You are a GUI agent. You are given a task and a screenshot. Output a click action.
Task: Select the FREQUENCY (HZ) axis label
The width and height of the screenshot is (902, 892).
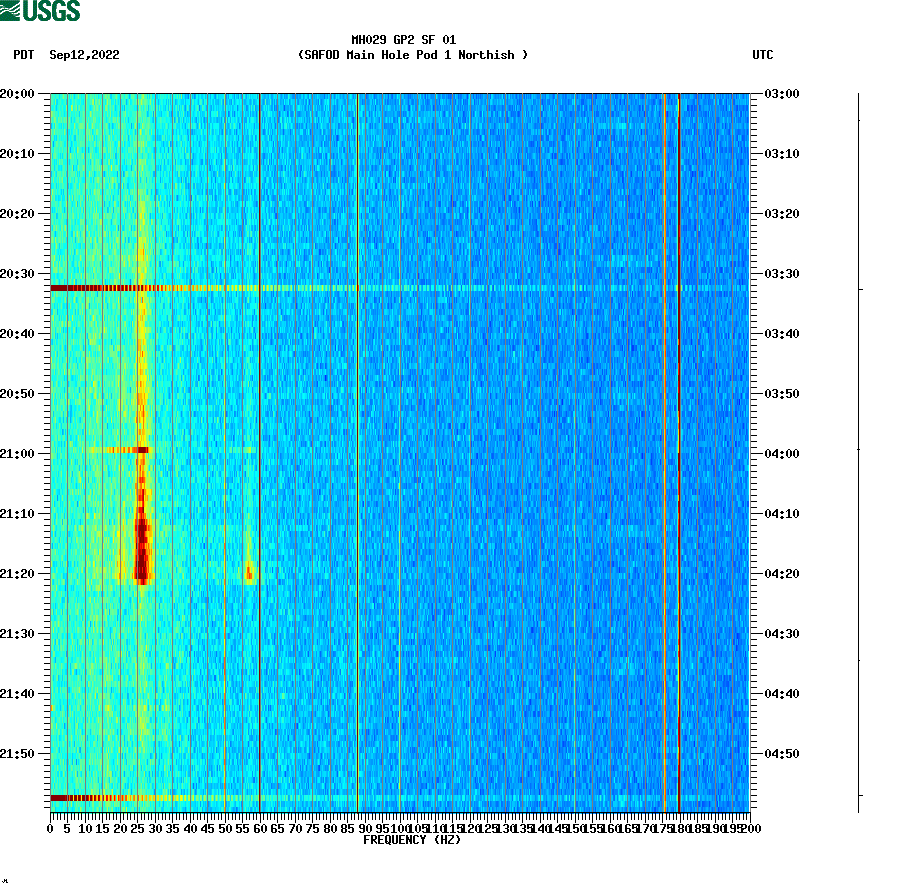point(412,841)
